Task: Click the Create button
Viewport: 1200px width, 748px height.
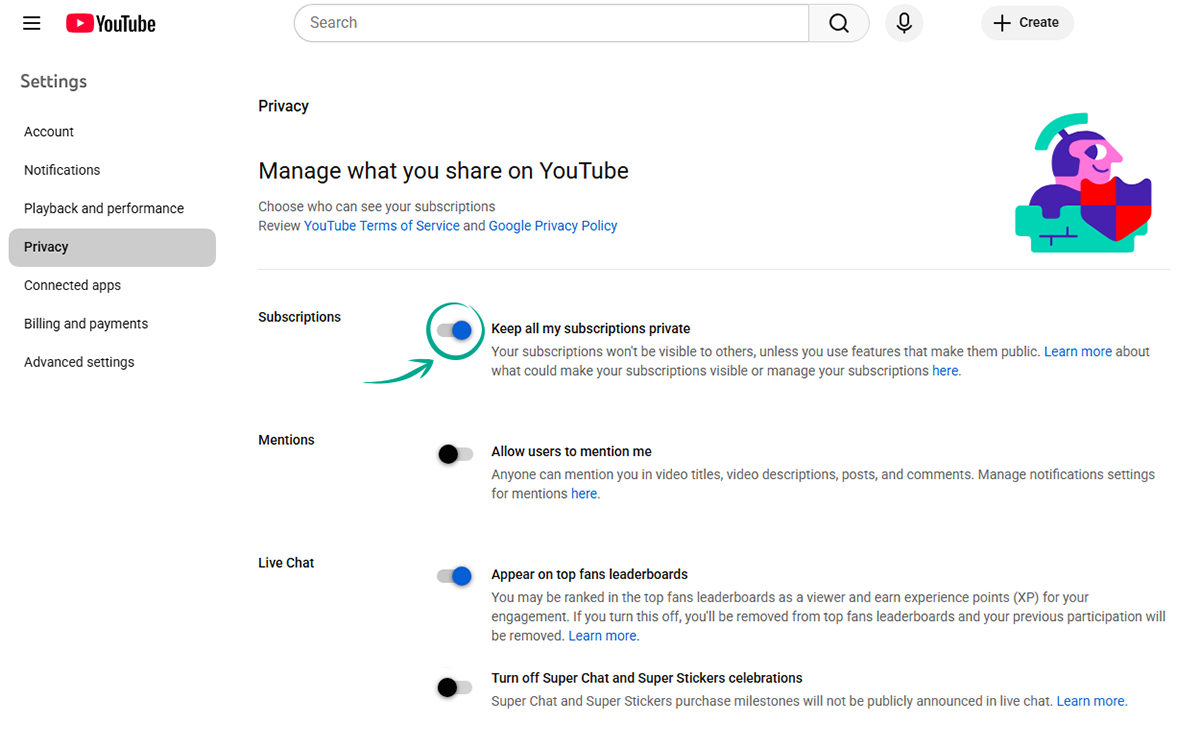Action: click(1027, 23)
